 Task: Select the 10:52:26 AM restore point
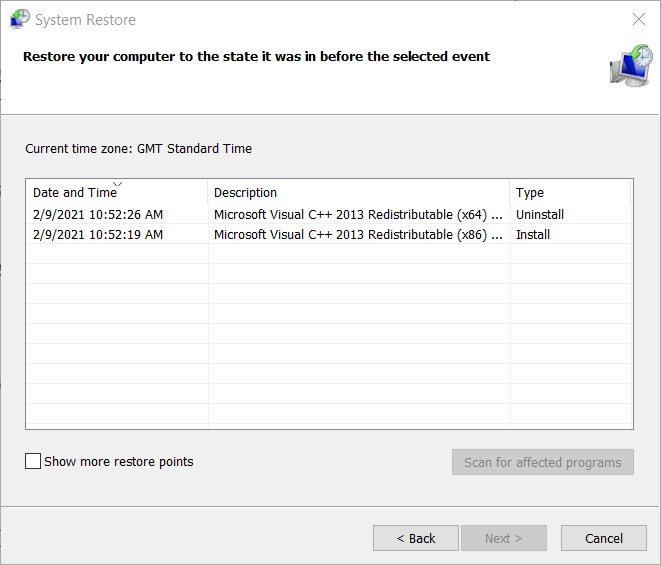(x=98, y=215)
